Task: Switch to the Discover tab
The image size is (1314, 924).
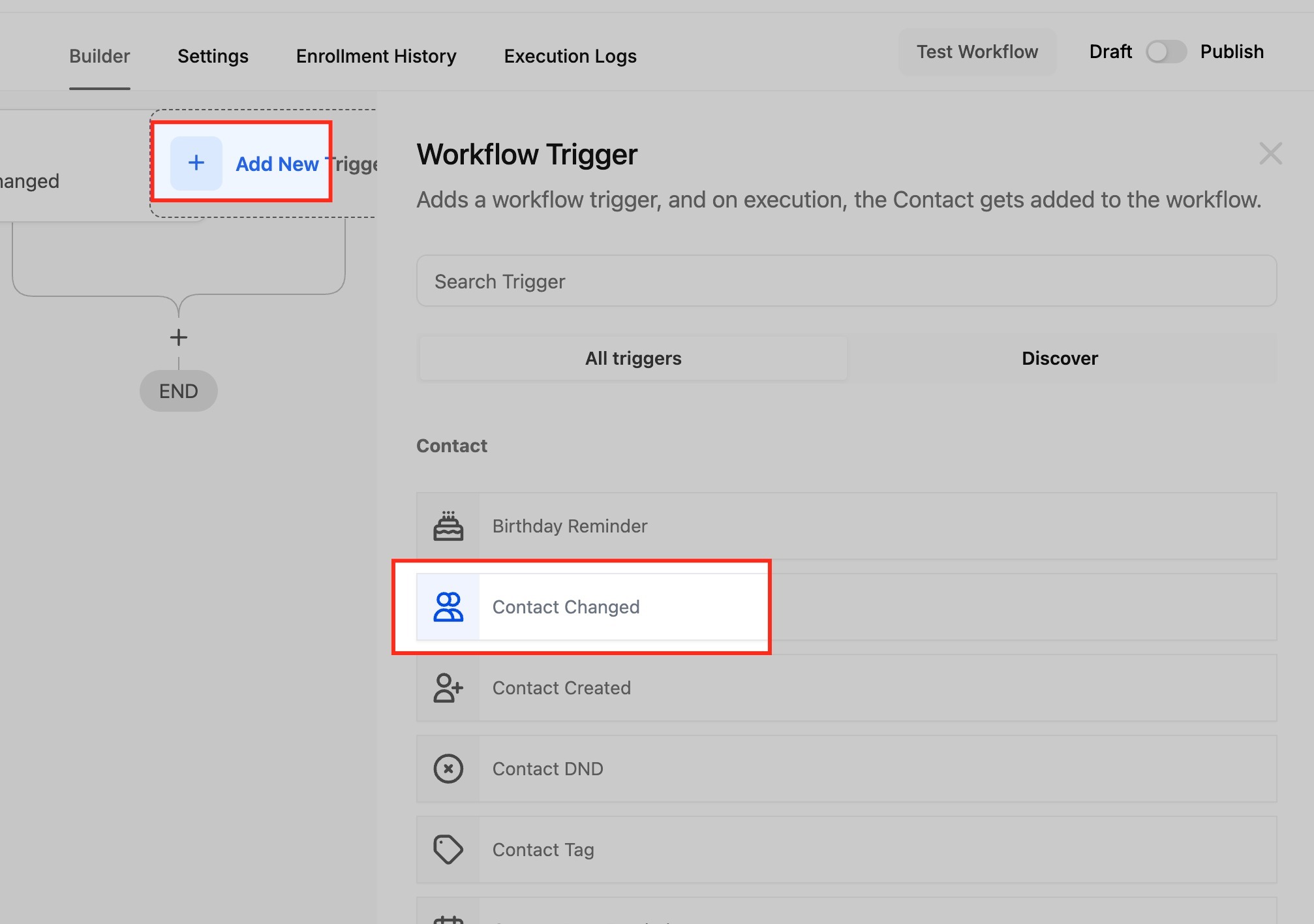Action: (x=1060, y=358)
